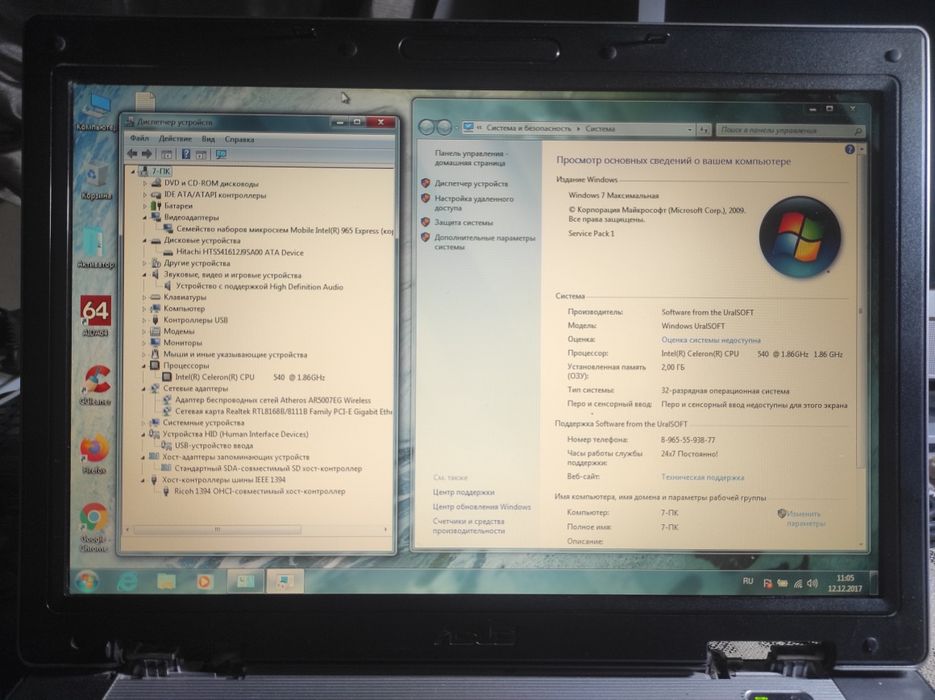Click Система и безопасность breadcrumb
This screenshot has height=700, width=935.
(x=529, y=128)
